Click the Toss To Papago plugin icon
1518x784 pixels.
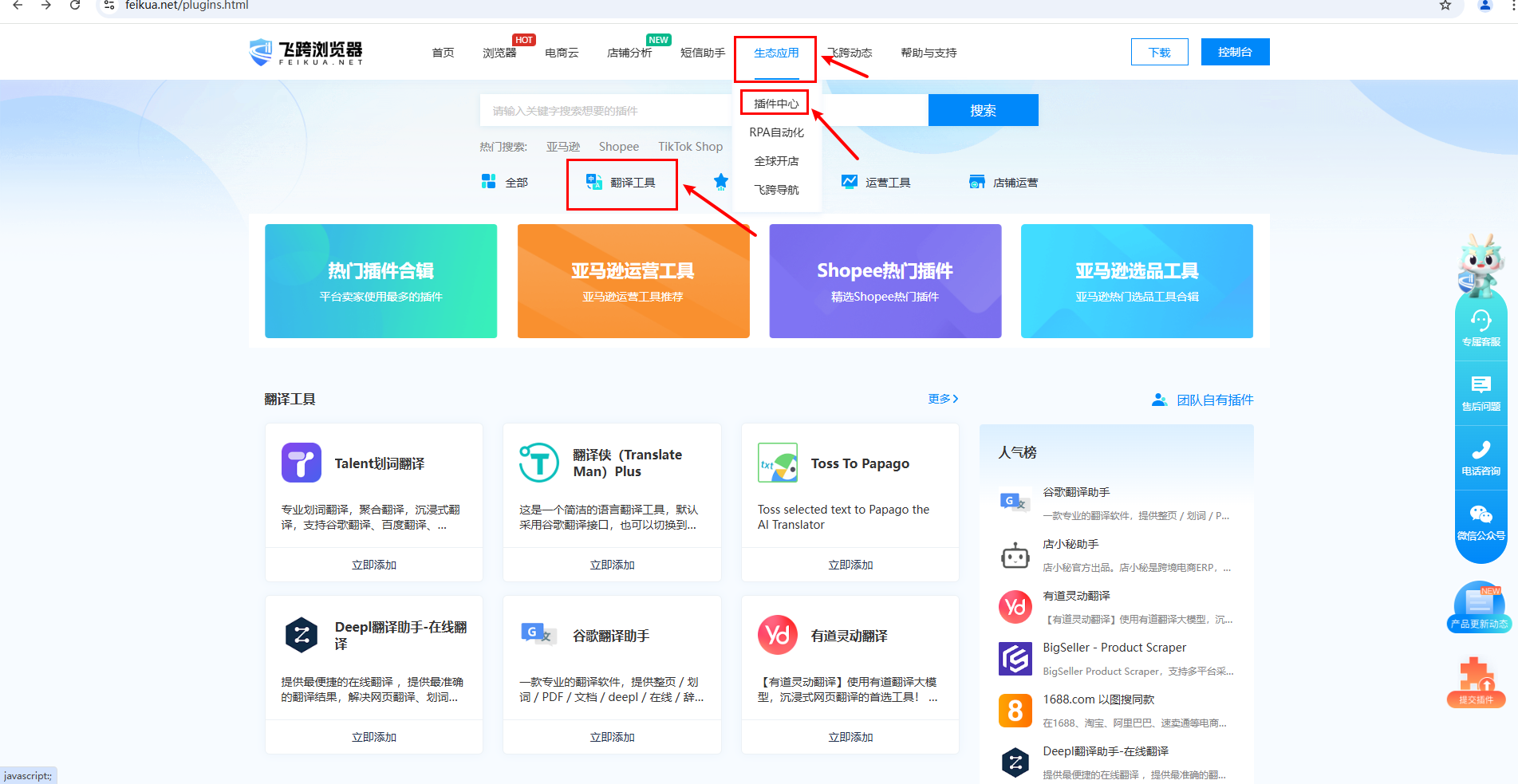point(777,463)
